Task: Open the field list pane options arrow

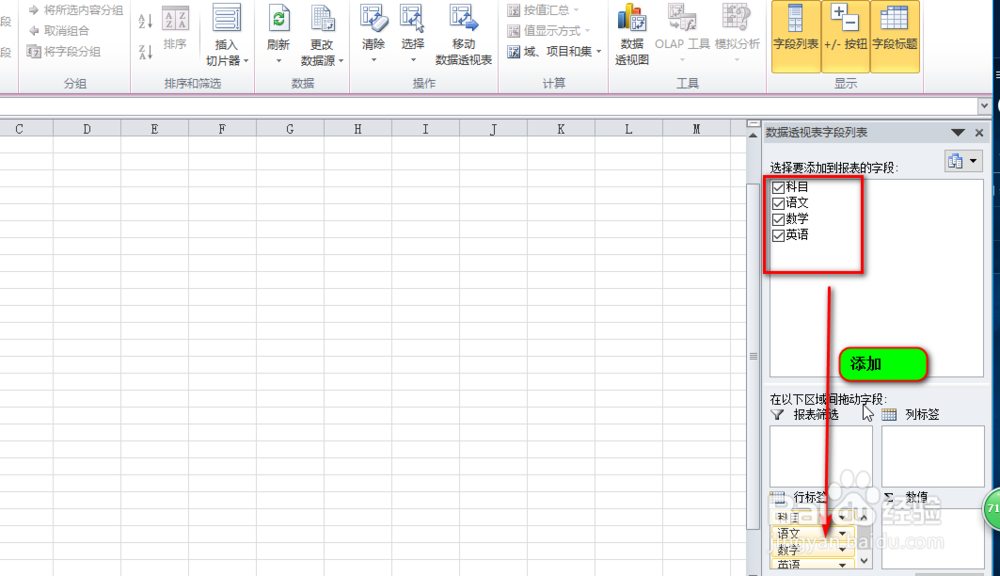Action: [x=958, y=133]
